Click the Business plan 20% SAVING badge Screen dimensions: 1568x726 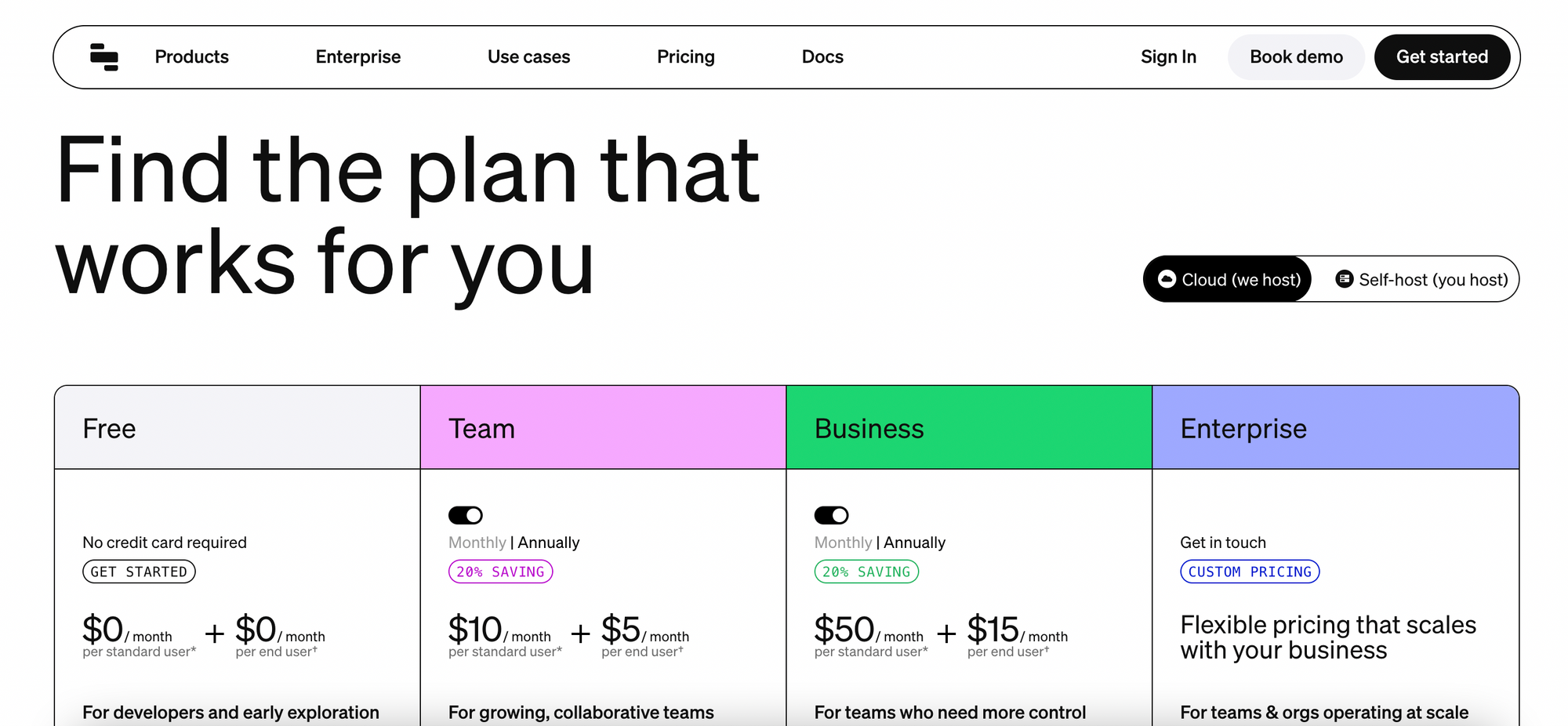pyautogui.click(x=866, y=572)
